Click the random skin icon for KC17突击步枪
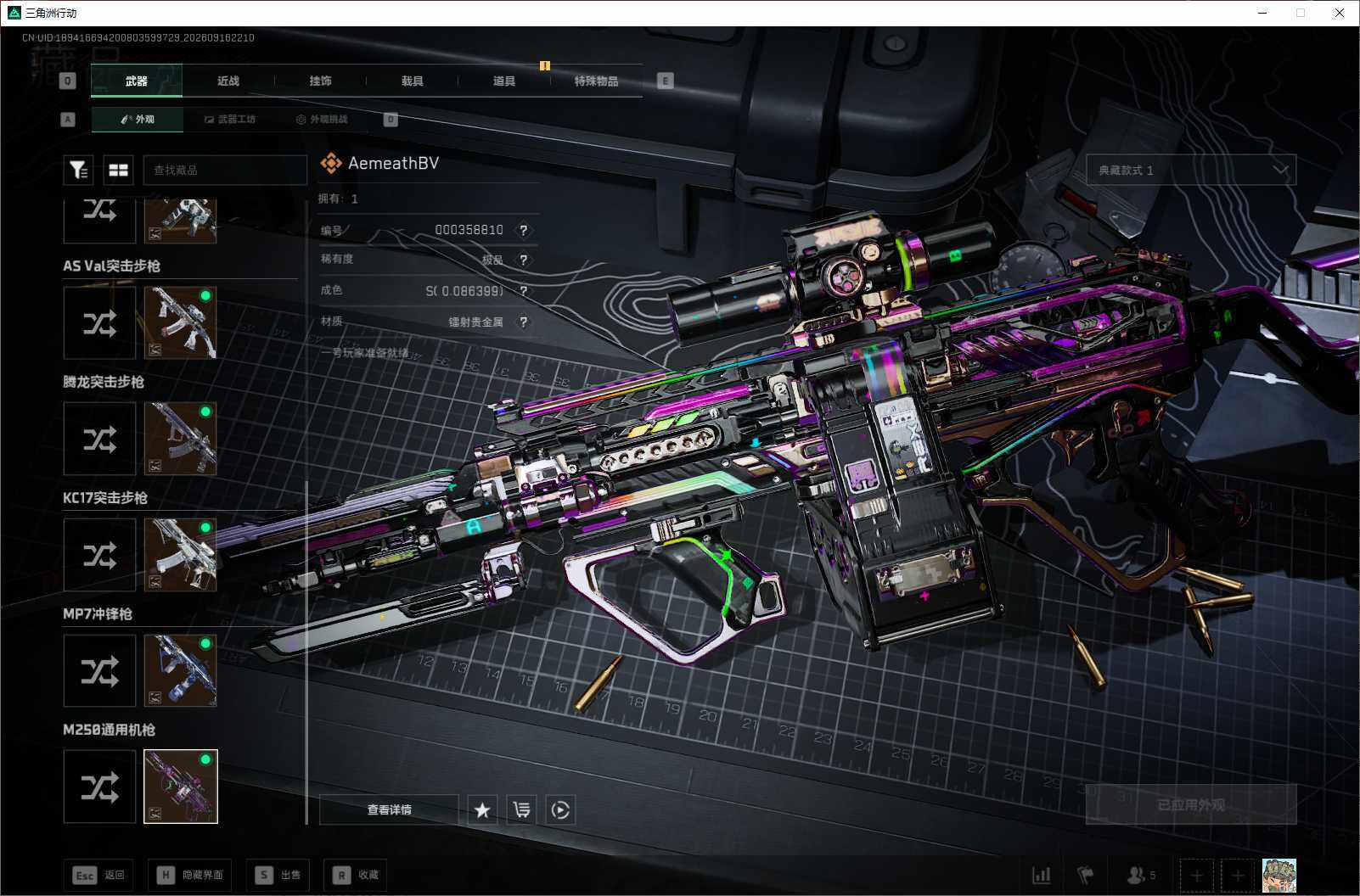Screen dimensions: 1360x896 click(x=99, y=555)
